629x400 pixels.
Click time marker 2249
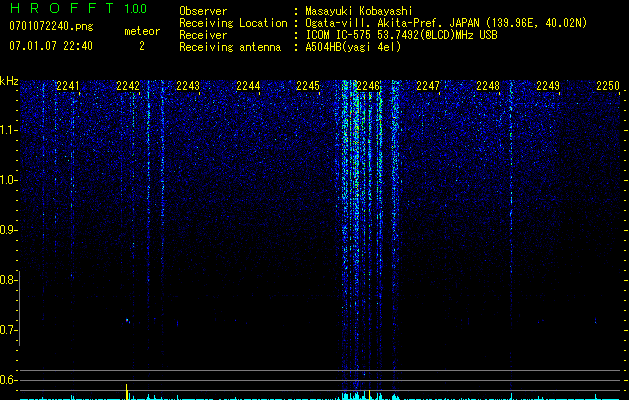click(x=548, y=86)
